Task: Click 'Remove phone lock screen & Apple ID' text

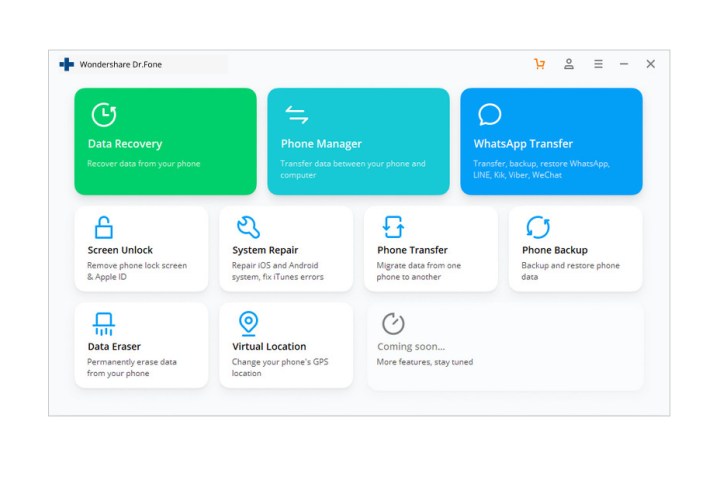Action: coord(137,271)
